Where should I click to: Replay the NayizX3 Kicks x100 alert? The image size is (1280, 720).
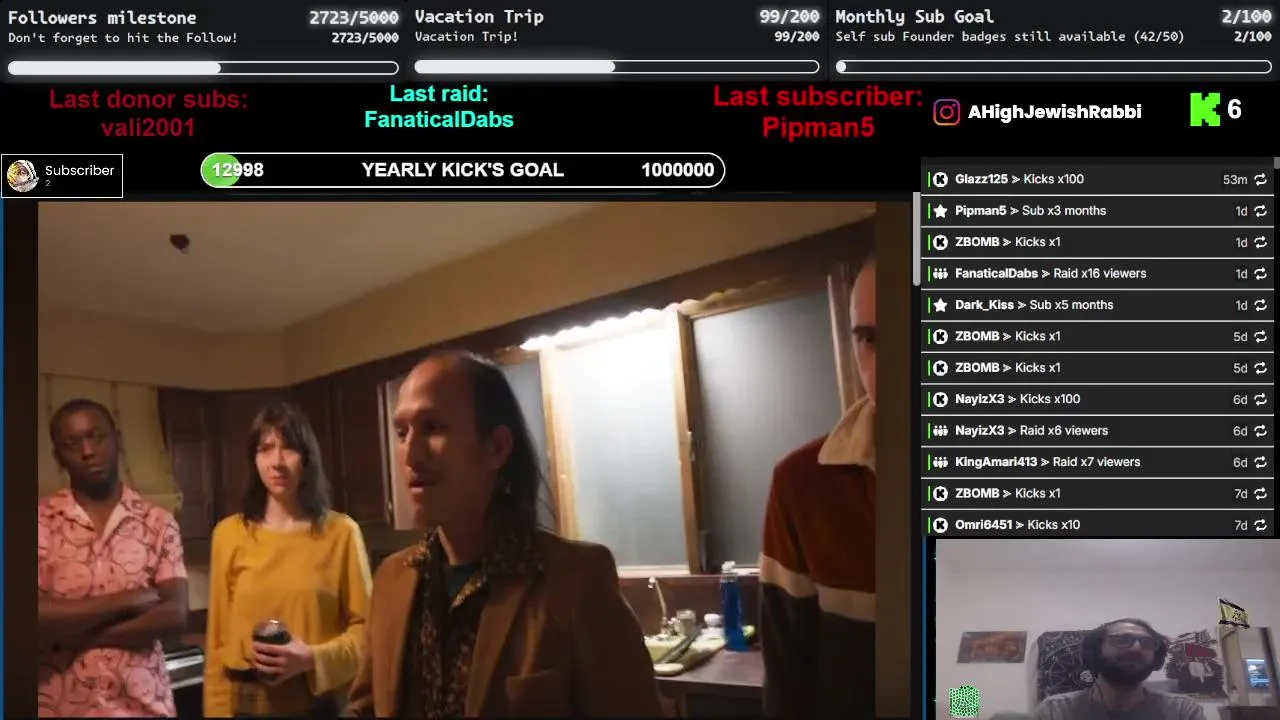(1260, 400)
